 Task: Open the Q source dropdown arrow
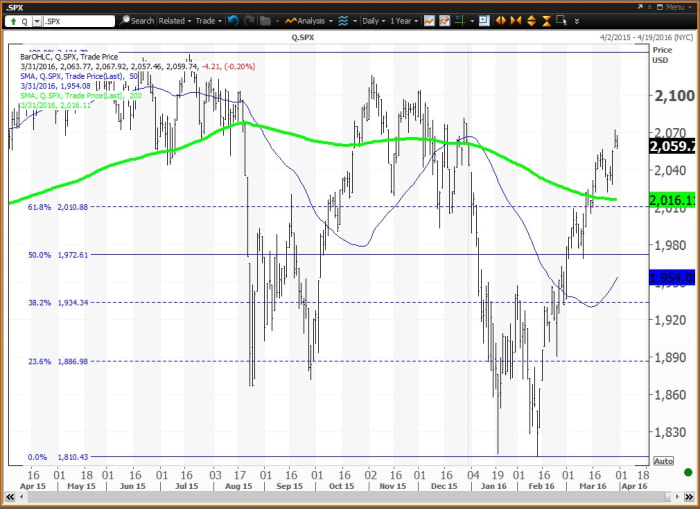37,21
